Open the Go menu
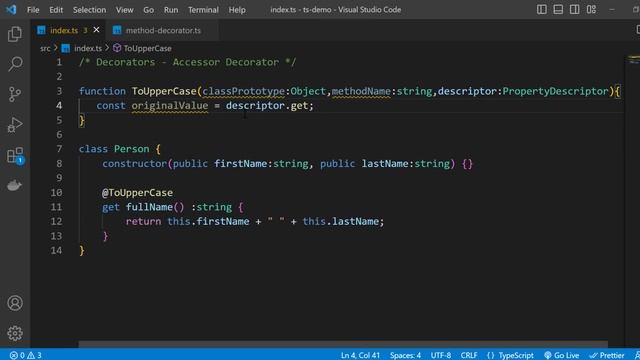The width and height of the screenshot is (640, 360). (149, 10)
